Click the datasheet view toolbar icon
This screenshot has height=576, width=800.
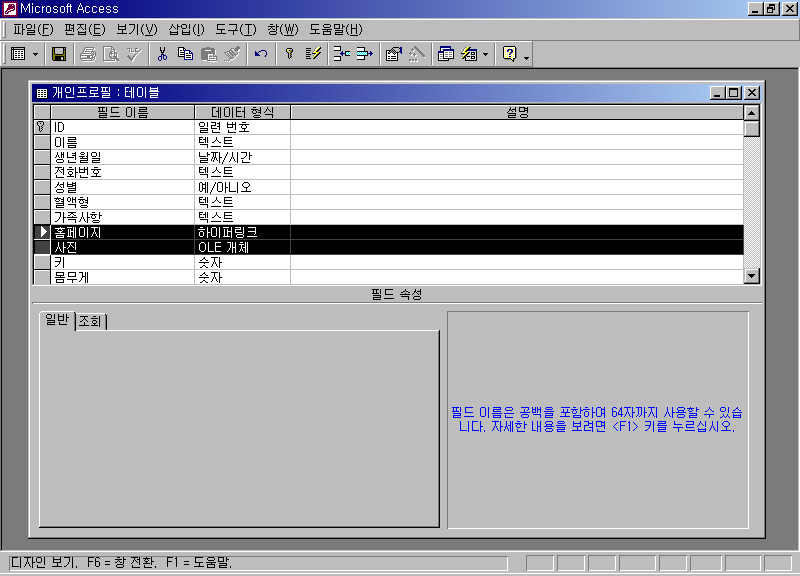(x=18, y=54)
